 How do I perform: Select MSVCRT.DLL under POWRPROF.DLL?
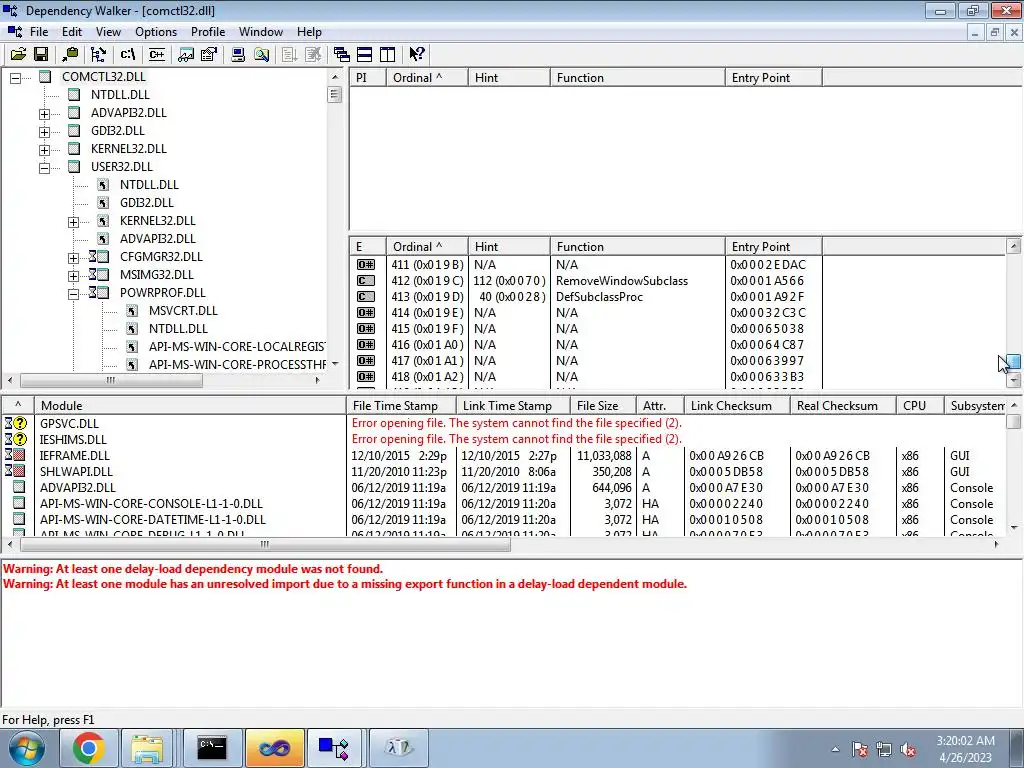pos(183,311)
